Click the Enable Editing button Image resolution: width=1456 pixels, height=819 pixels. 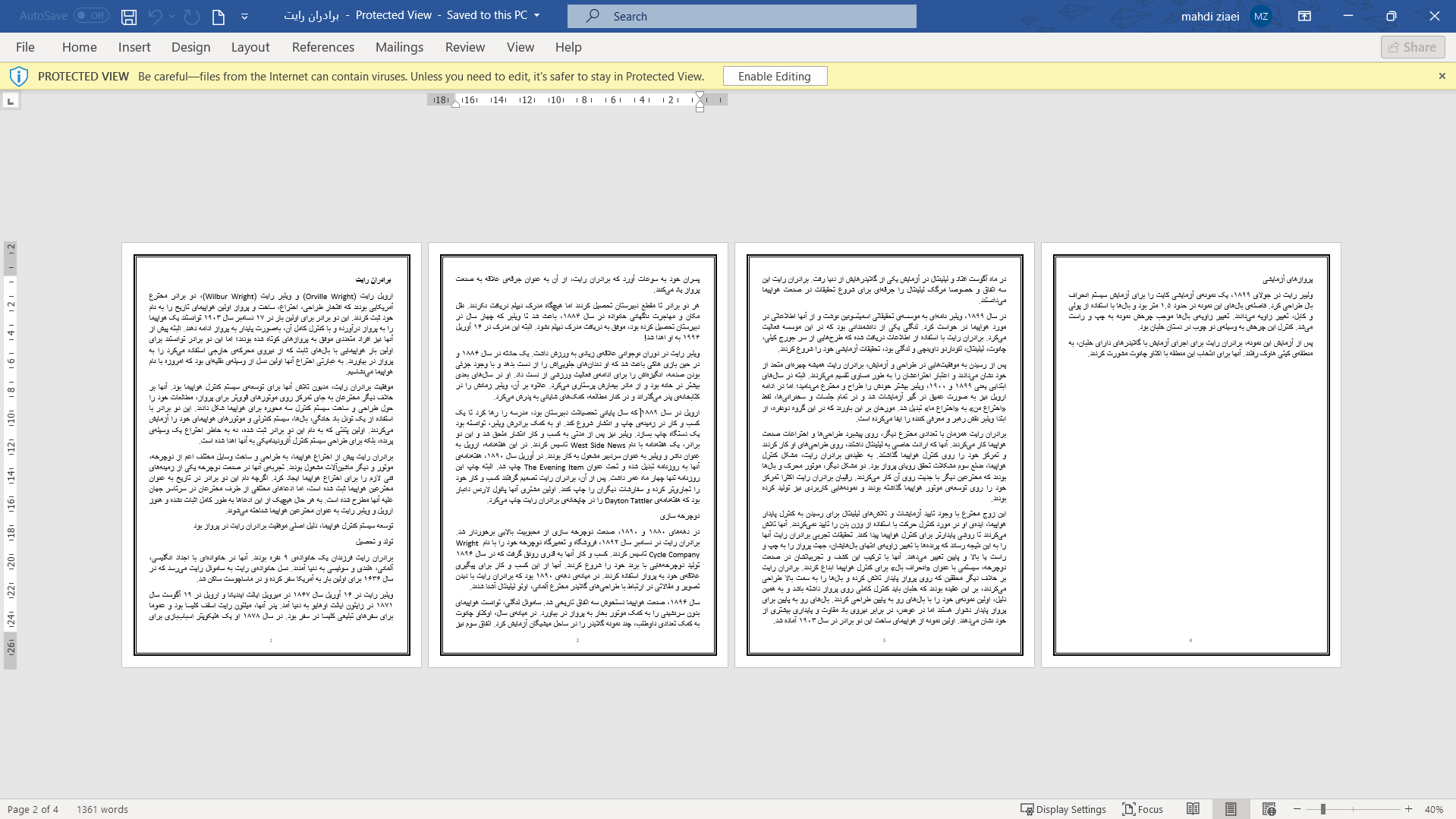pos(775,76)
